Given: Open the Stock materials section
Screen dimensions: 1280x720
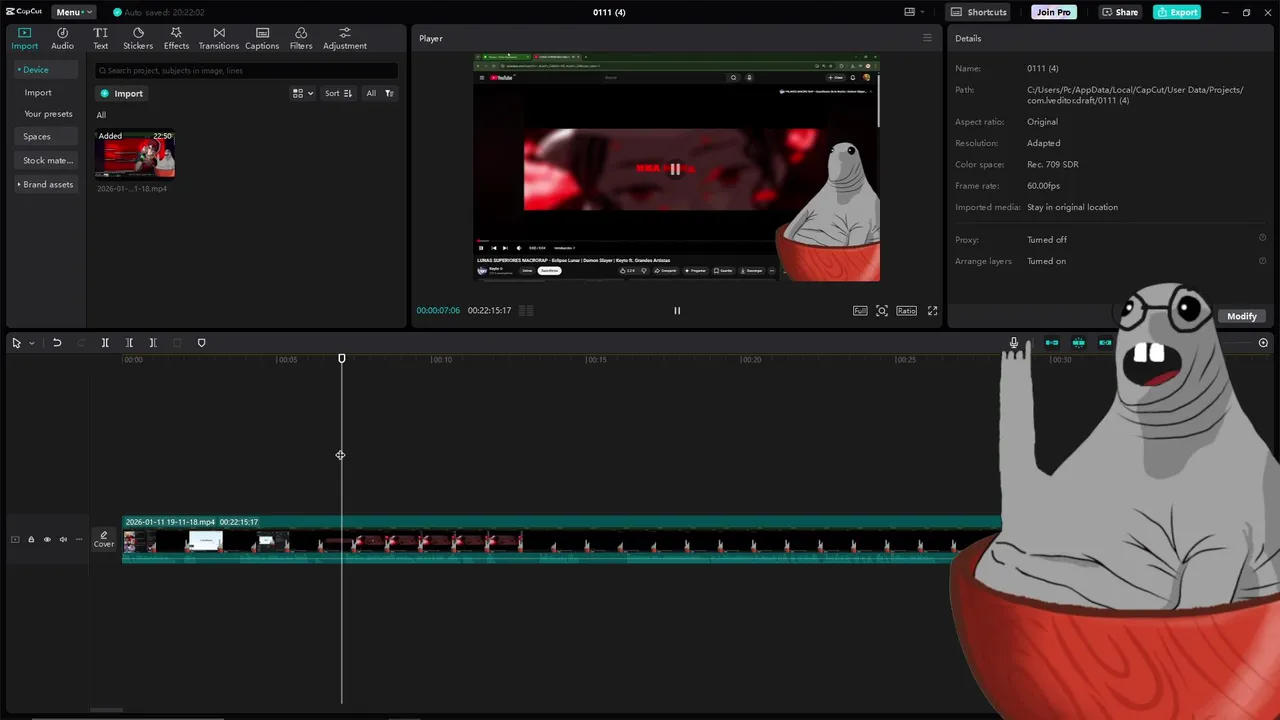Looking at the screenshot, I should [x=48, y=160].
